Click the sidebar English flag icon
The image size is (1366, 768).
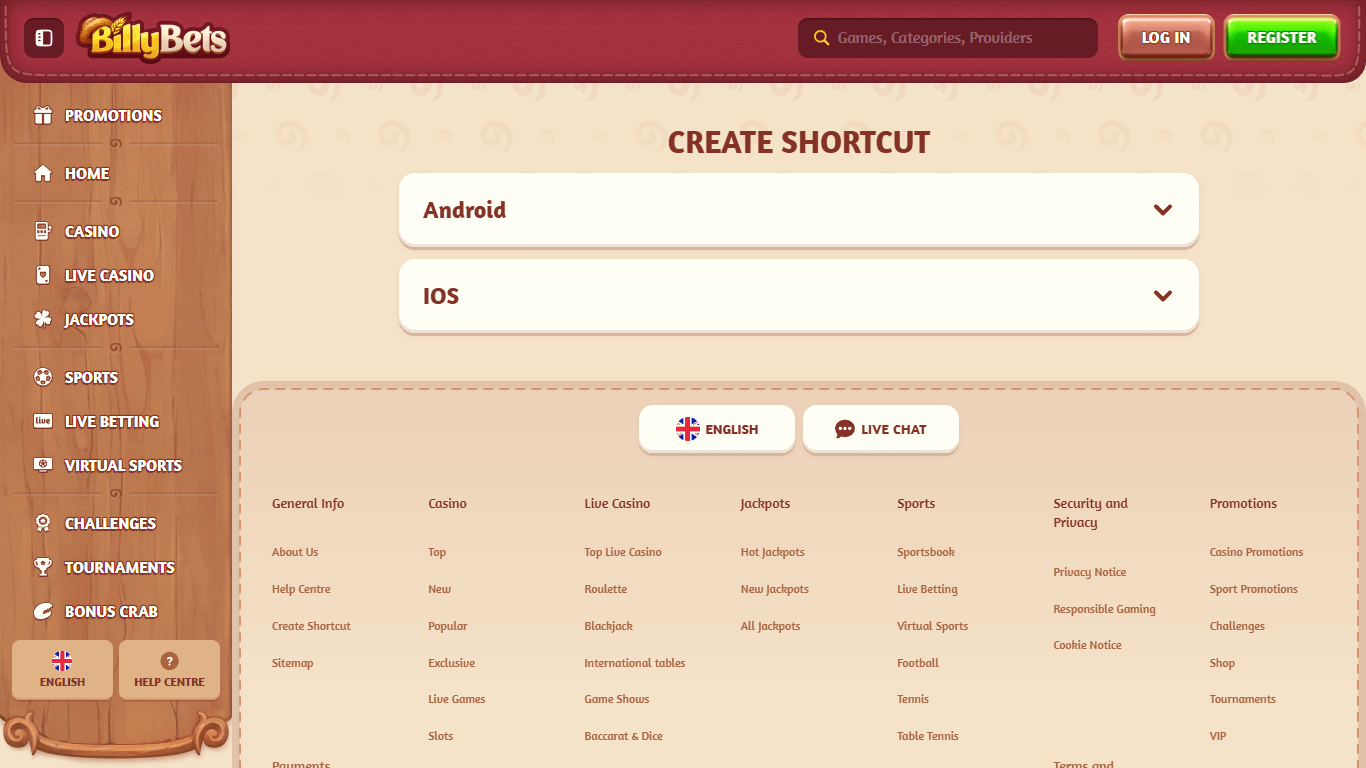62,661
